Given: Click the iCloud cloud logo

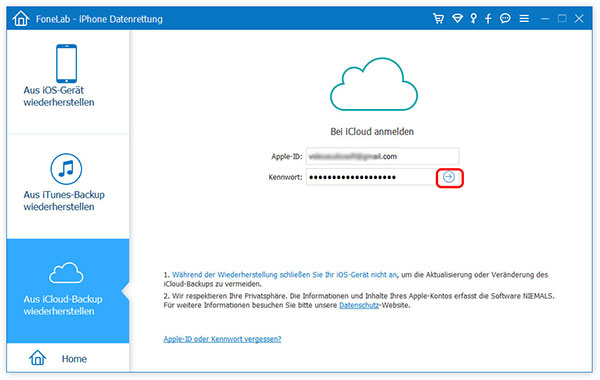Looking at the screenshot, I should click(374, 84).
